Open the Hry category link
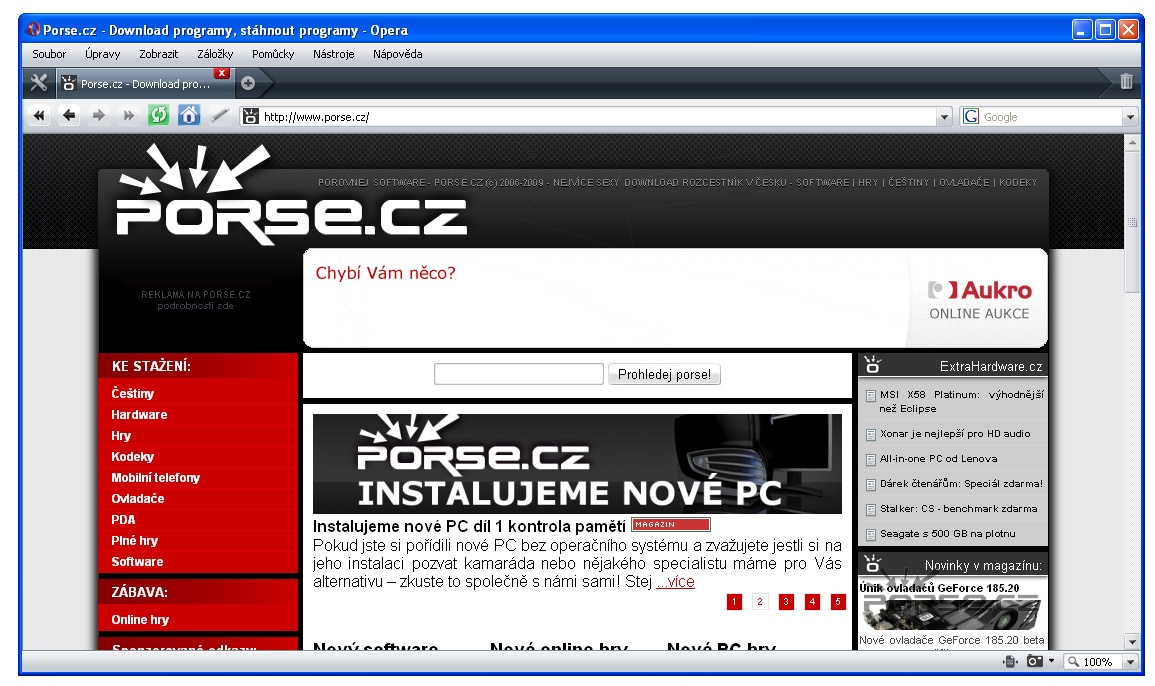Image resolution: width=1155 pixels, height=686 pixels. (x=121, y=435)
